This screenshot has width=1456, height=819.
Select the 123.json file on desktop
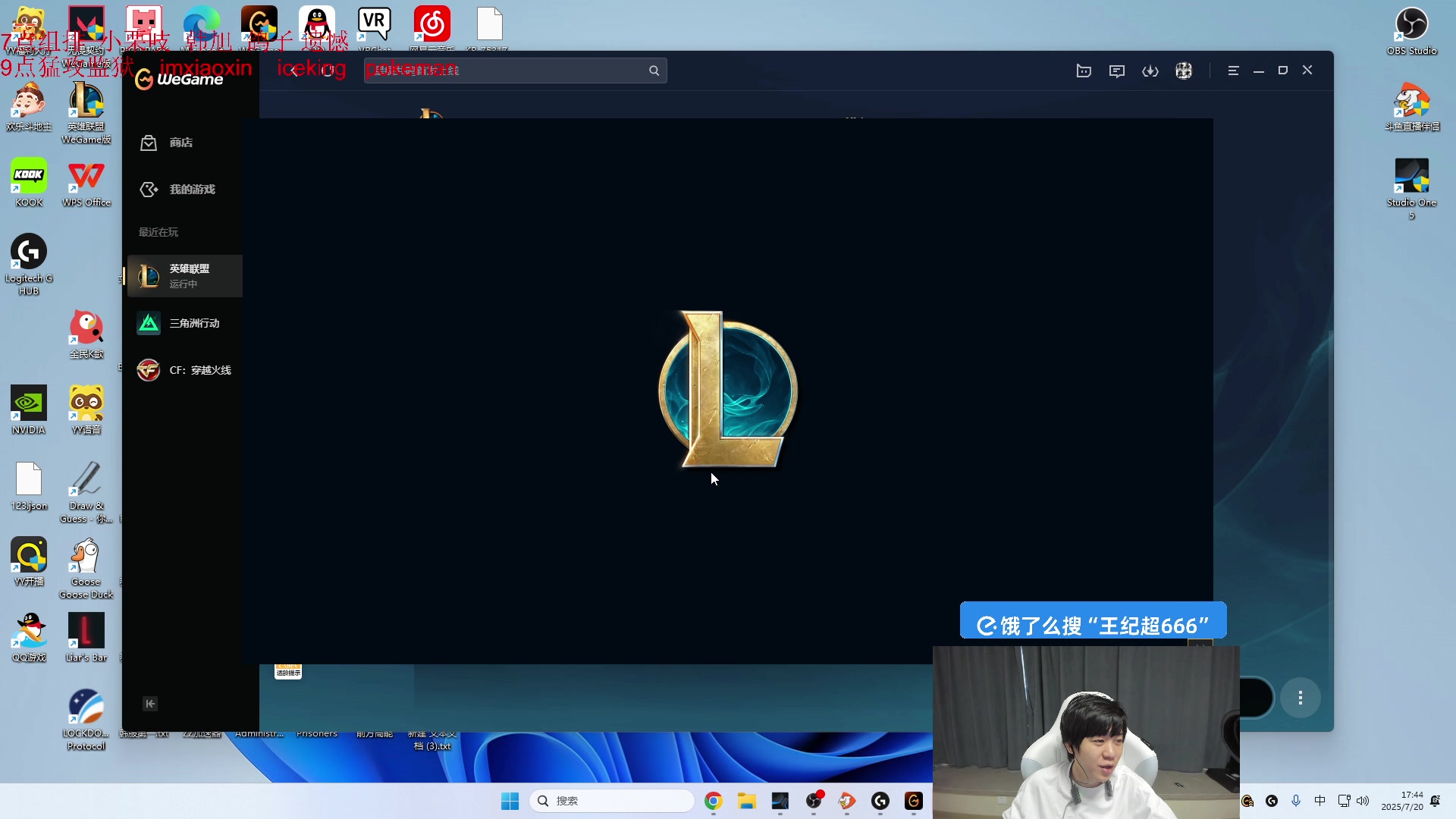(29, 485)
